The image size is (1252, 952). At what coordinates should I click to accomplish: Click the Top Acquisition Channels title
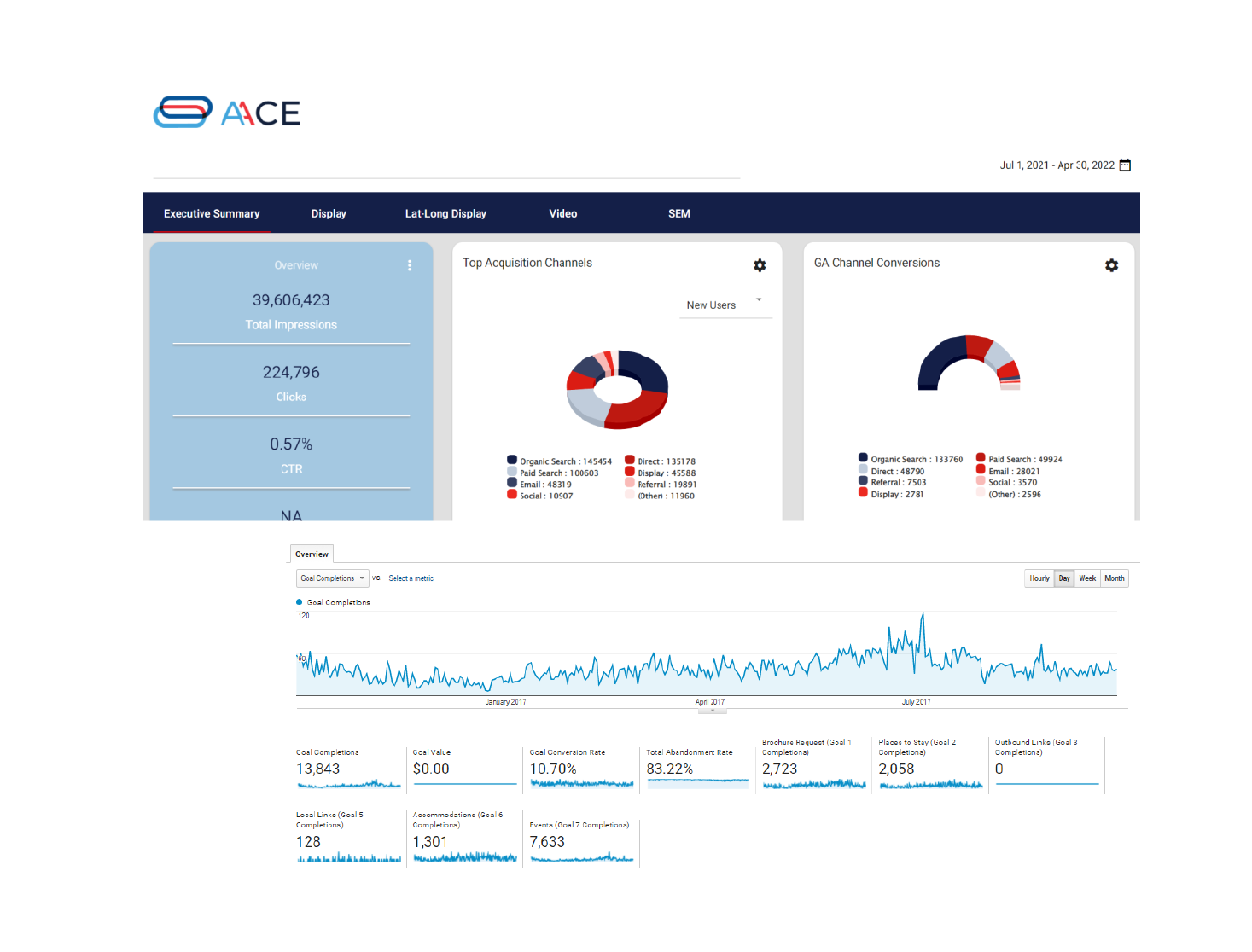pos(527,263)
